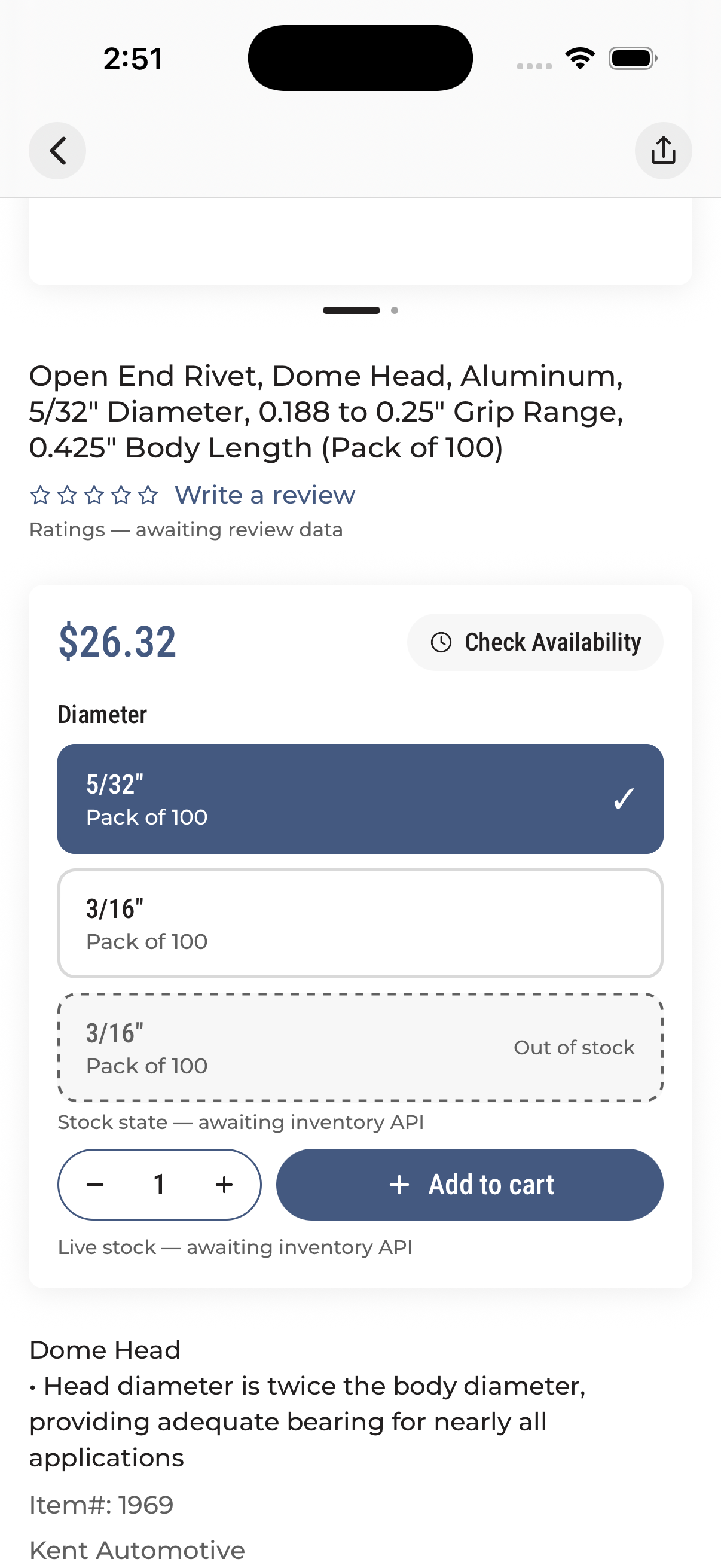Tap the first rating star
This screenshot has width=721, height=1568.
click(40, 495)
